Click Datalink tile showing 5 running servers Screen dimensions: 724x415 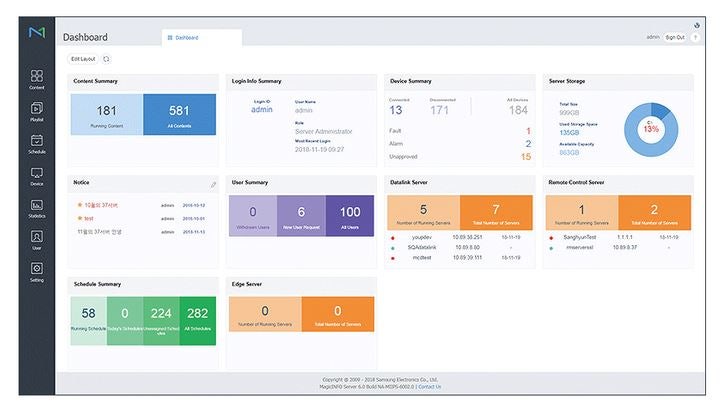pyautogui.click(x=423, y=212)
